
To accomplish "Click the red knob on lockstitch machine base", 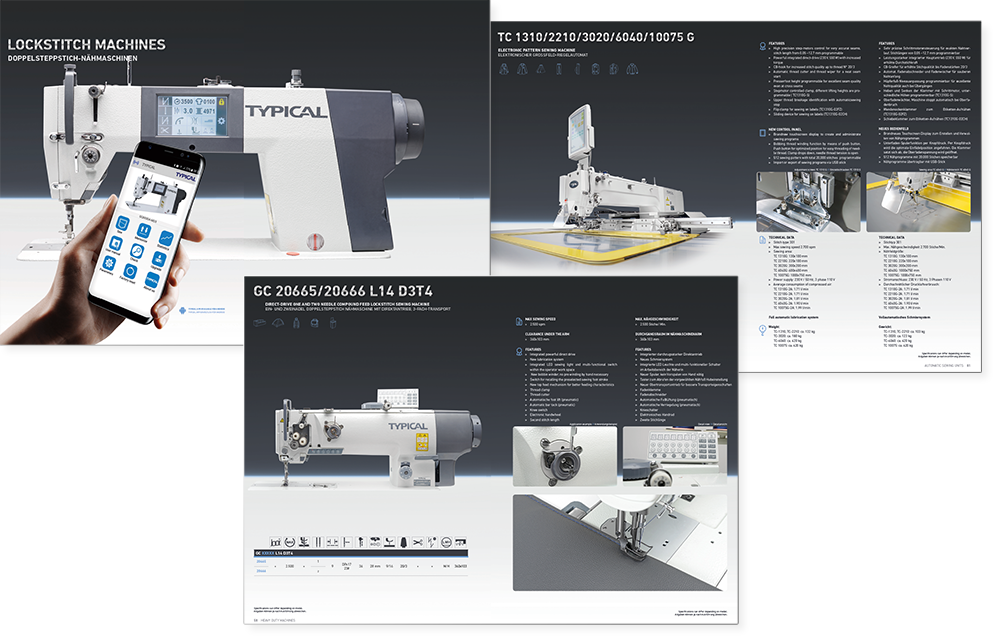I will coord(315,242).
